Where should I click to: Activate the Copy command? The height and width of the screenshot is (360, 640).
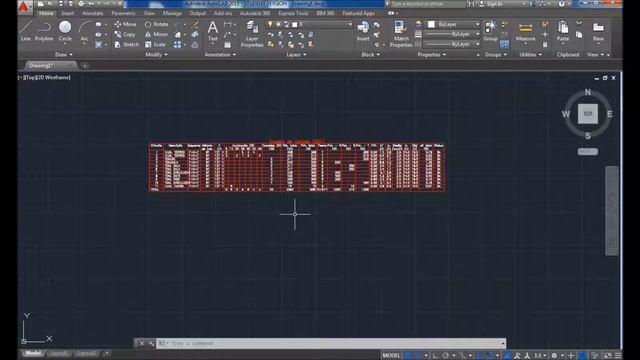point(125,35)
